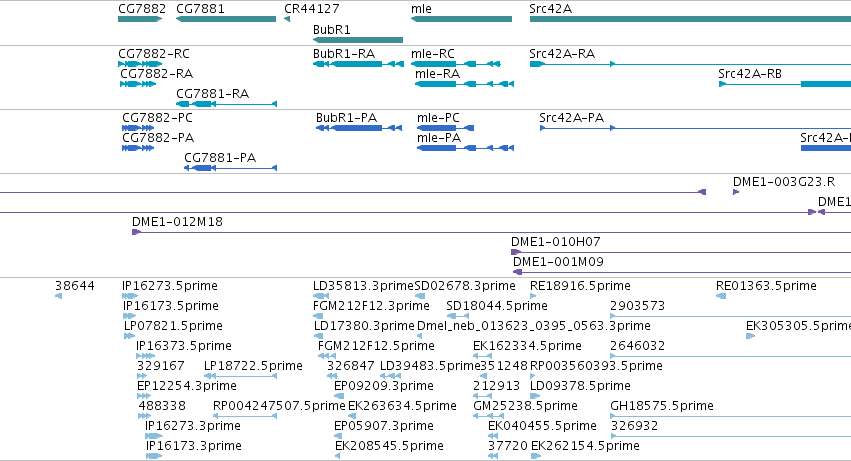Viewport: 851px width, 461px height.
Task: Click EST EK162334.5prime
Action: point(527,346)
